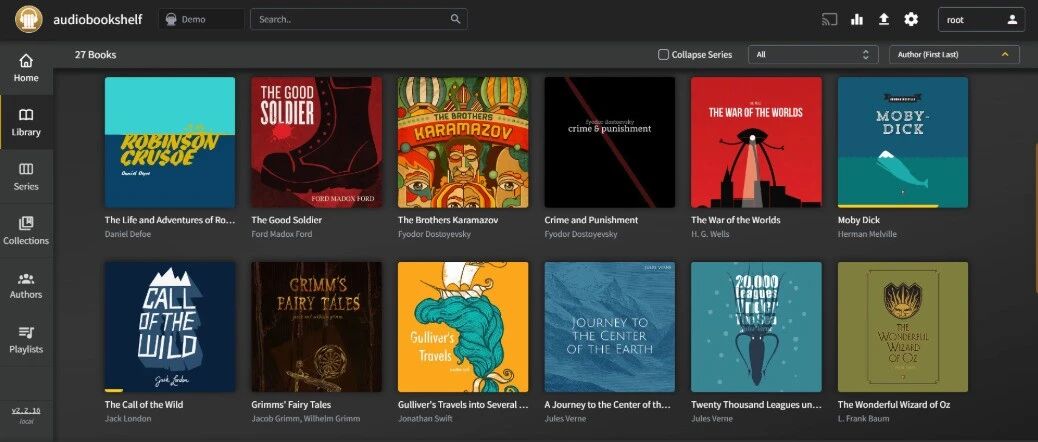The height and width of the screenshot is (442, 1038).
Task: Click author Jack London
Action: 128,419
